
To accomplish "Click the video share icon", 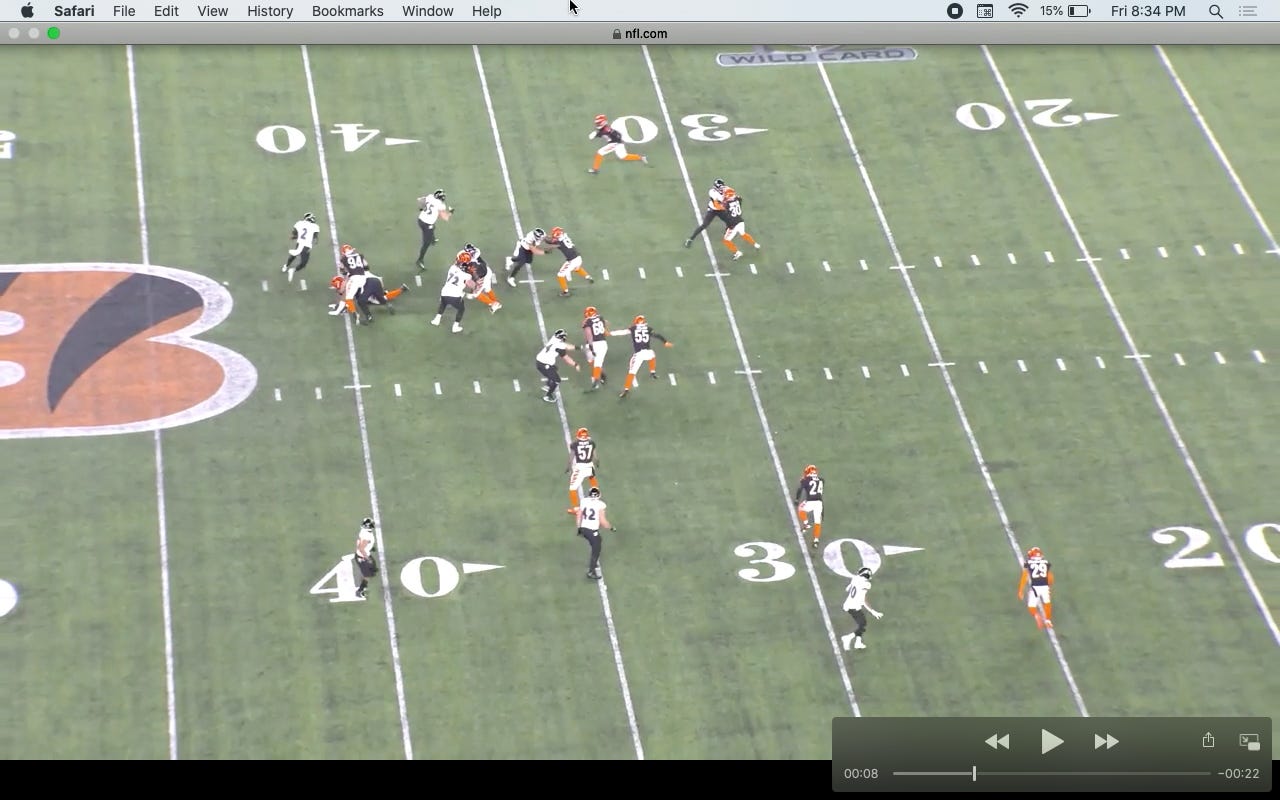I will tap(1208, 740).
